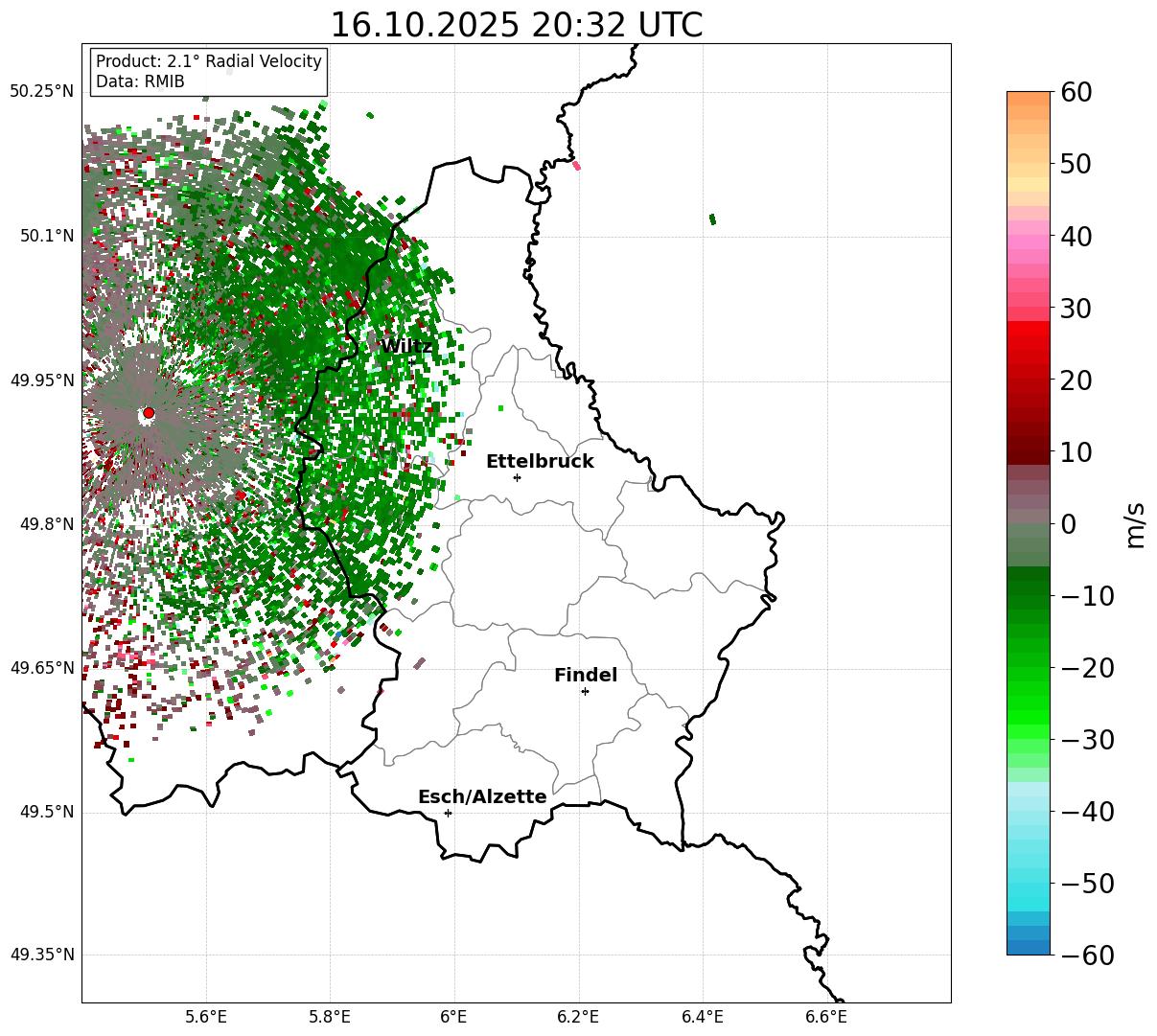
Task: Click the 50.25°N latitude label
Action: (x=41, y=92)
